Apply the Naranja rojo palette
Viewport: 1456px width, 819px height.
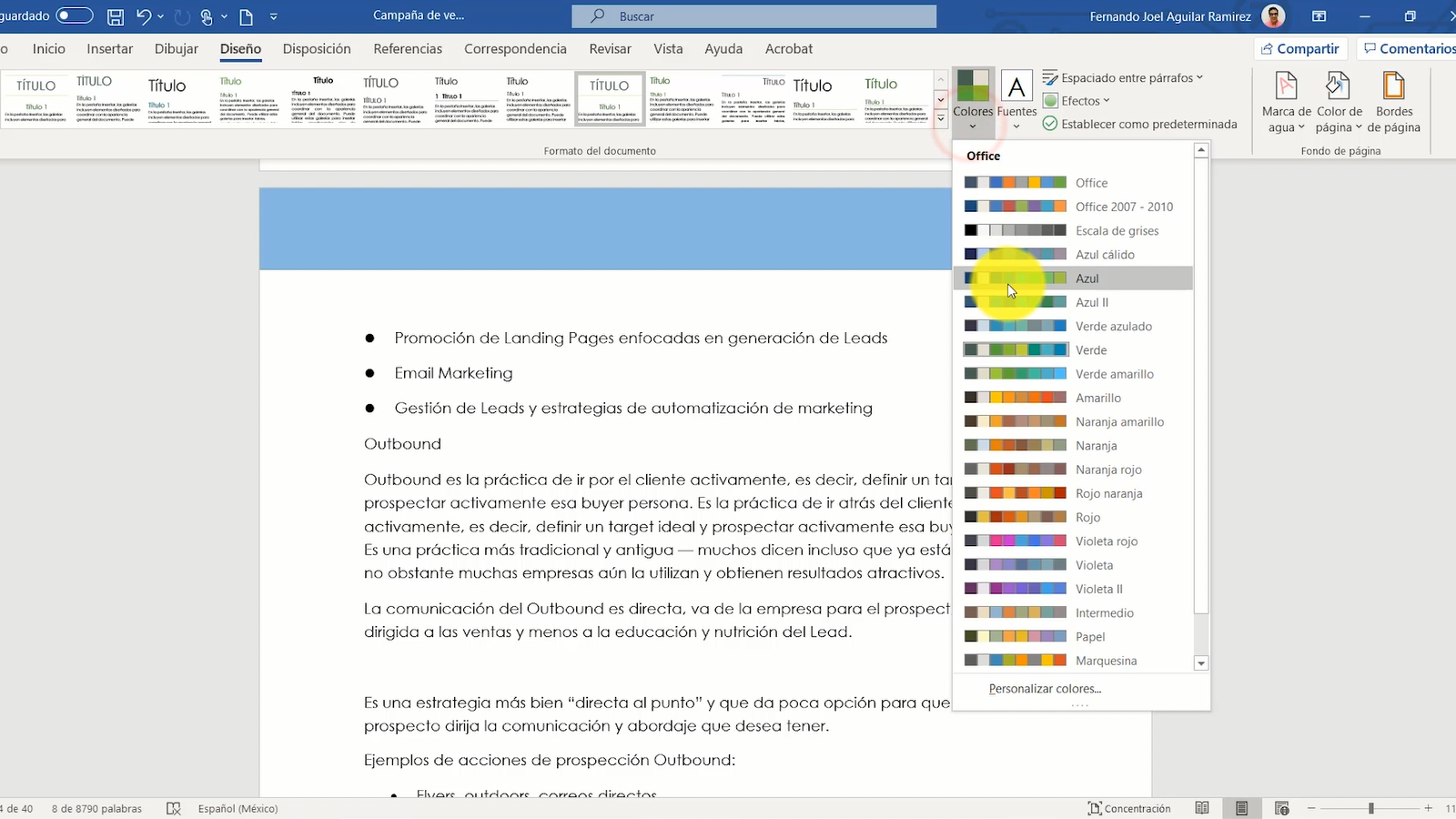1074,470
